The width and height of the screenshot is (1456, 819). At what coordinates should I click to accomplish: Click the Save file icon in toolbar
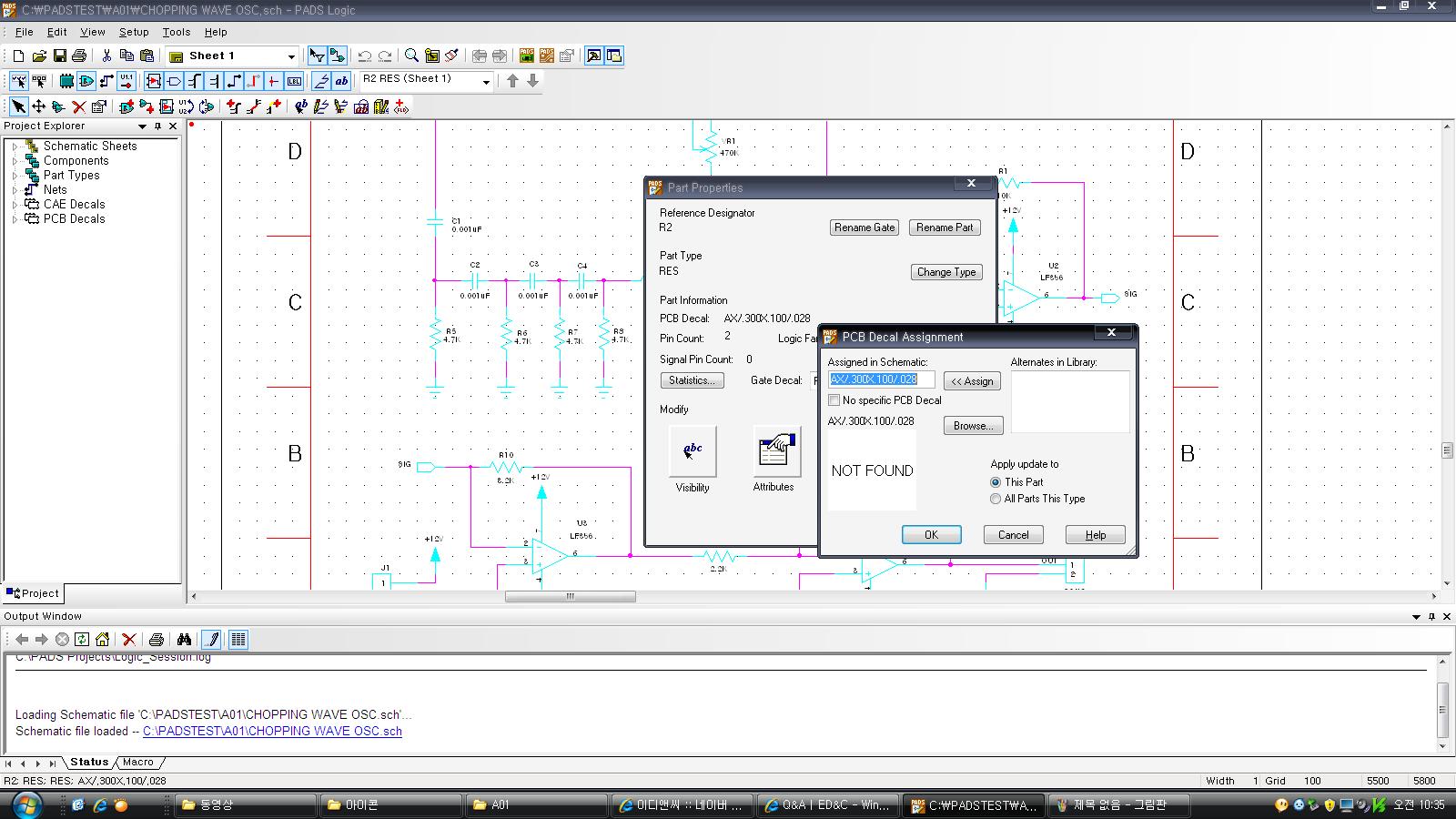59,56
